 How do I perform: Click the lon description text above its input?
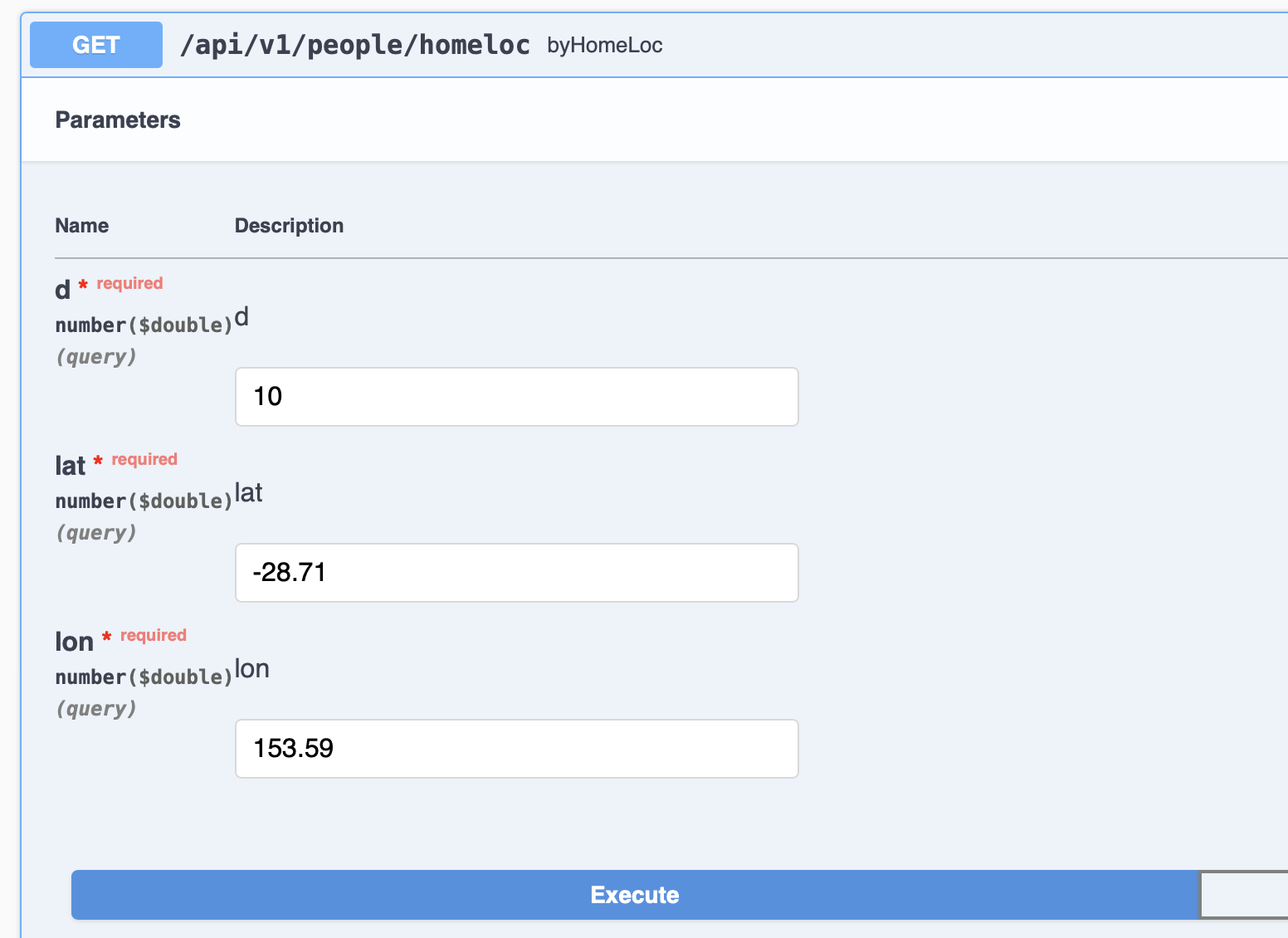252,669
